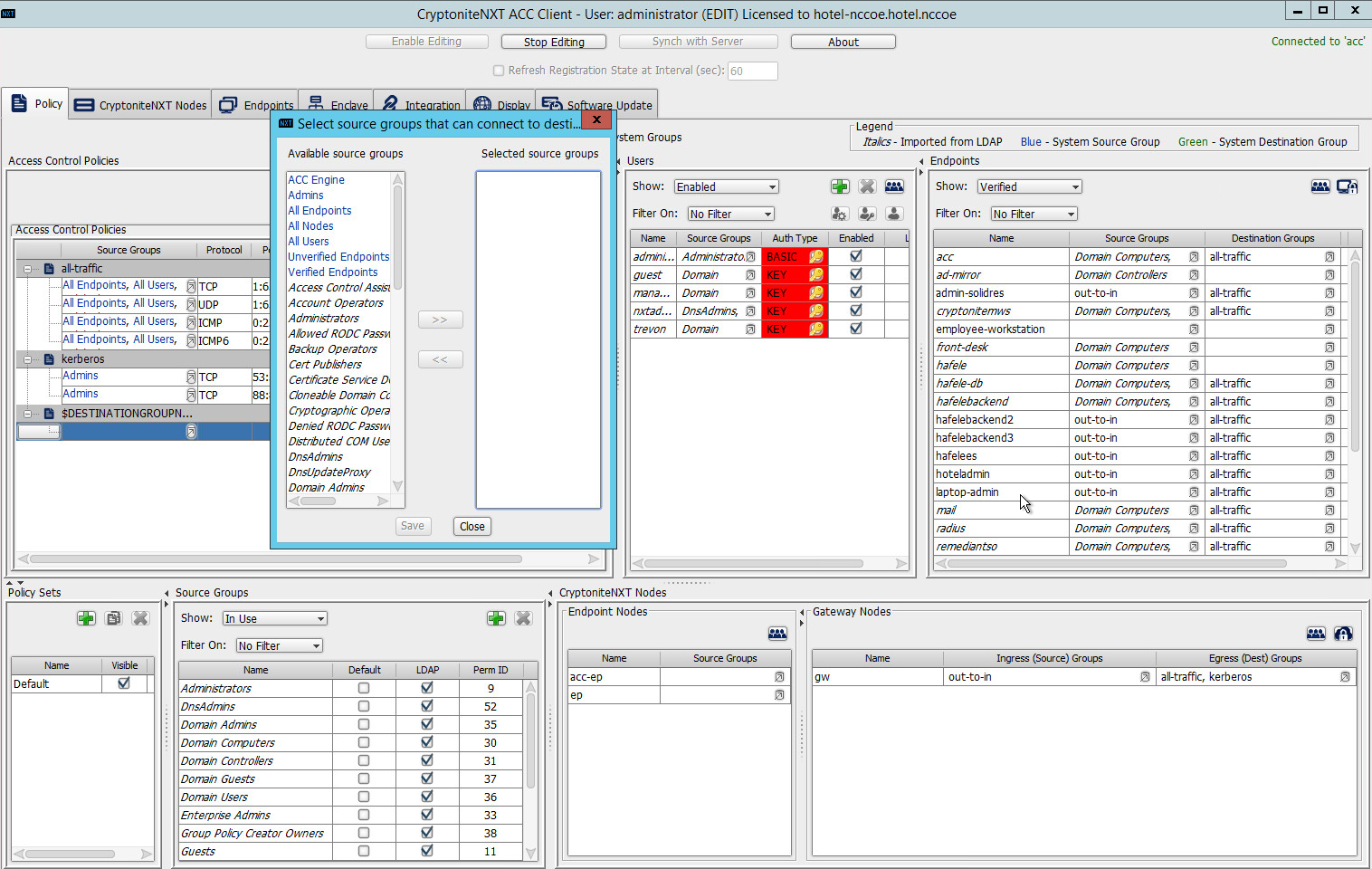
Task: Toggle Enabled checkbox for trevon user
Action: tap(856, 329)
